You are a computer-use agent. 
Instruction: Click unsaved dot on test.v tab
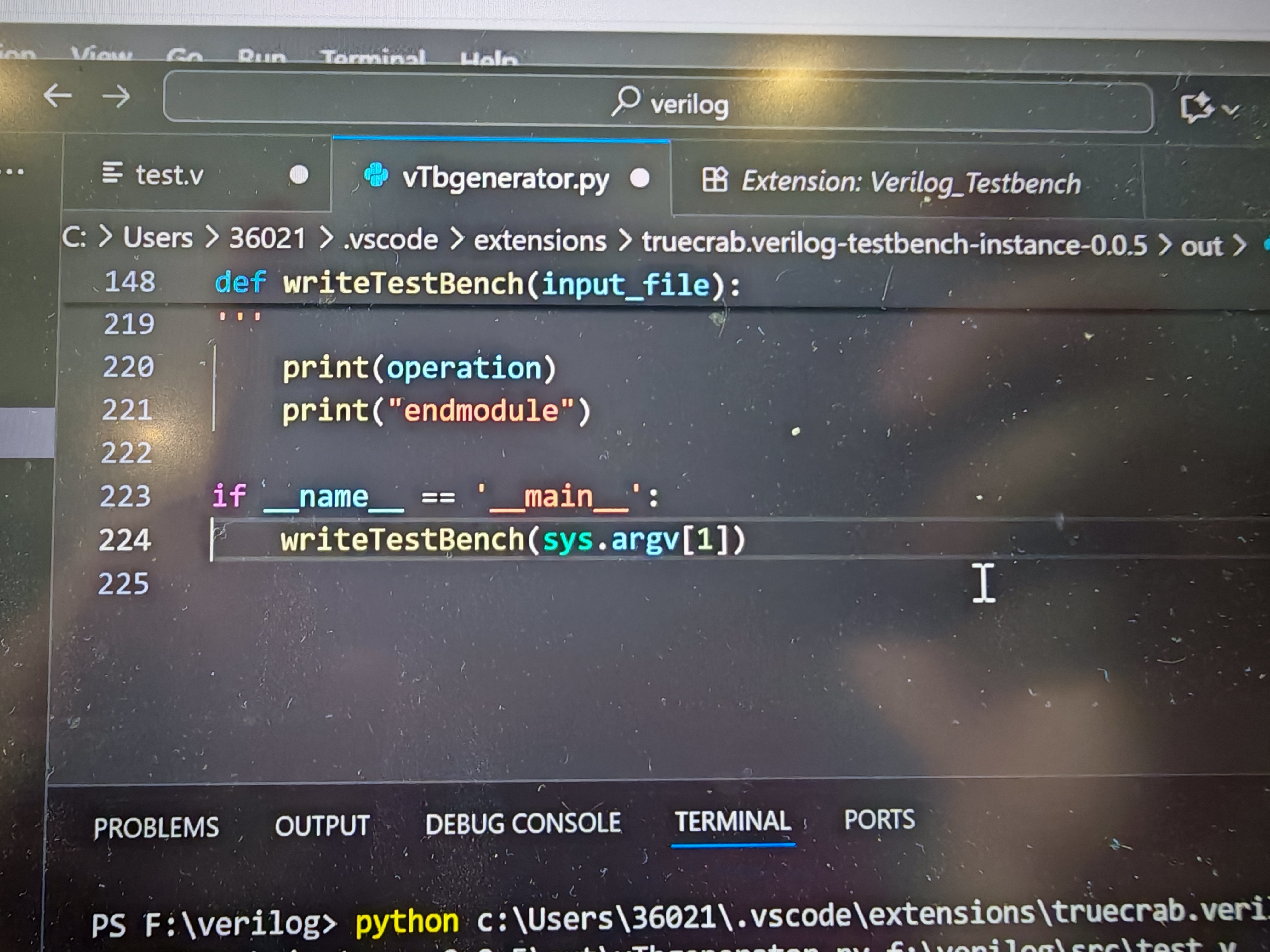pos(299,174)
